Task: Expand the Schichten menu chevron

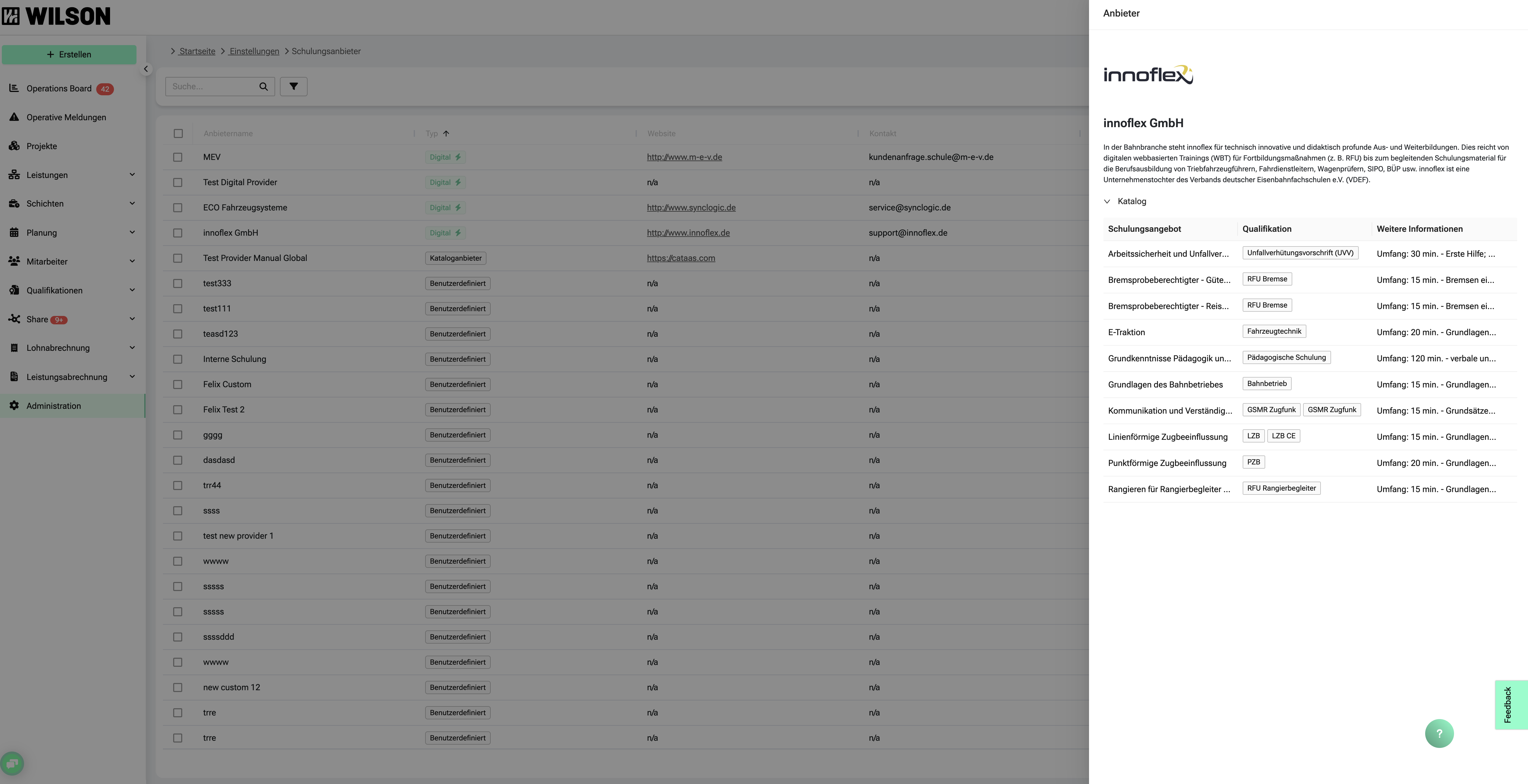Action: point(132,204)
